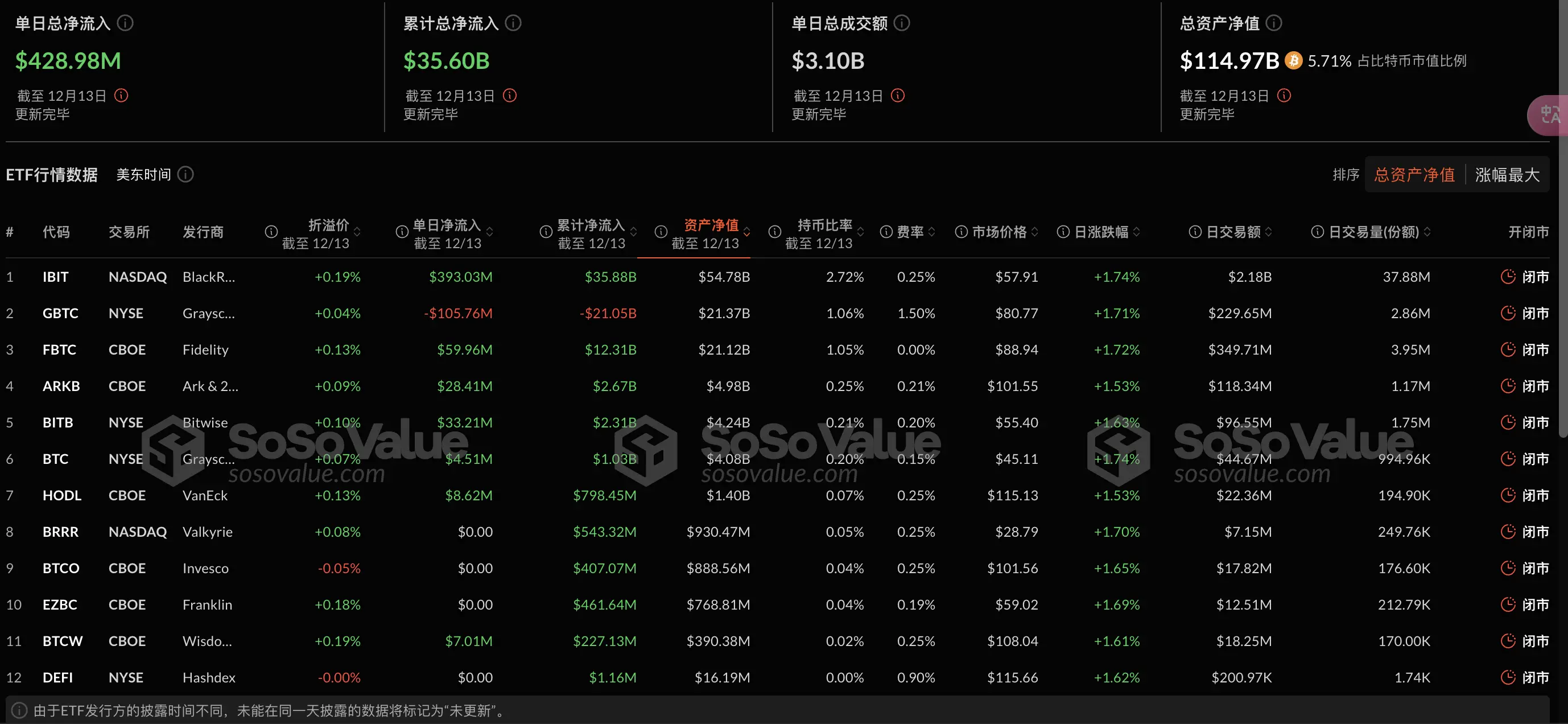Select the 总资产净值 sort tab

pos(1414,175)
